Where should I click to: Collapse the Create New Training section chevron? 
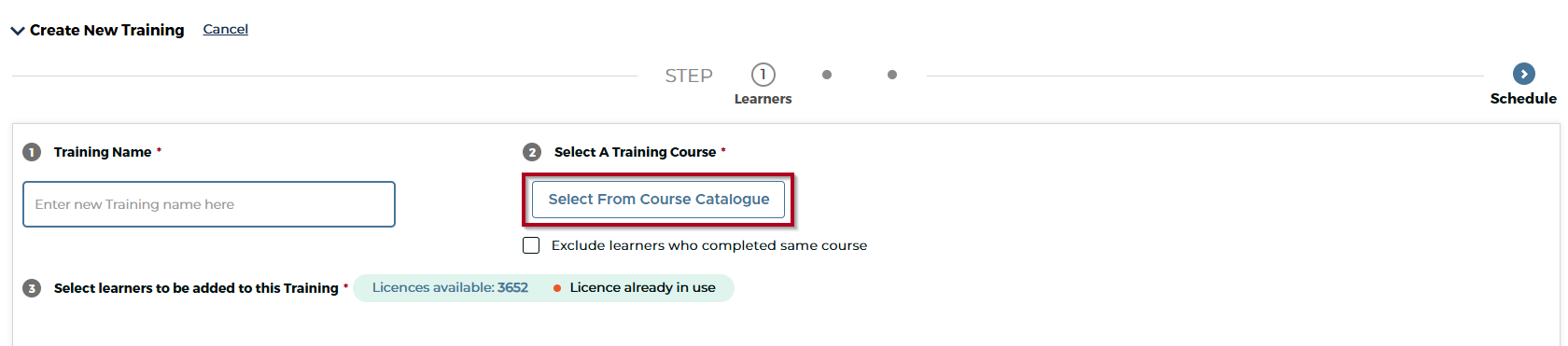(x=18, y=31)
